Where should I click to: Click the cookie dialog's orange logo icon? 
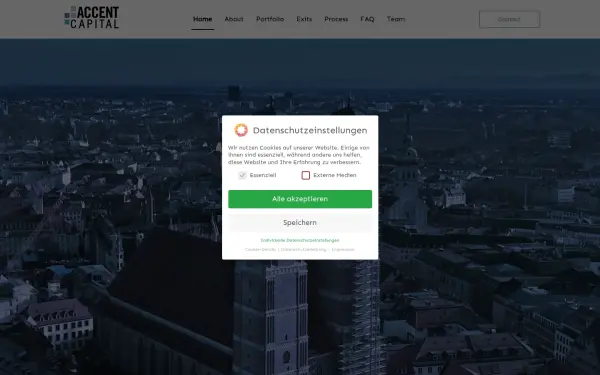241,130
